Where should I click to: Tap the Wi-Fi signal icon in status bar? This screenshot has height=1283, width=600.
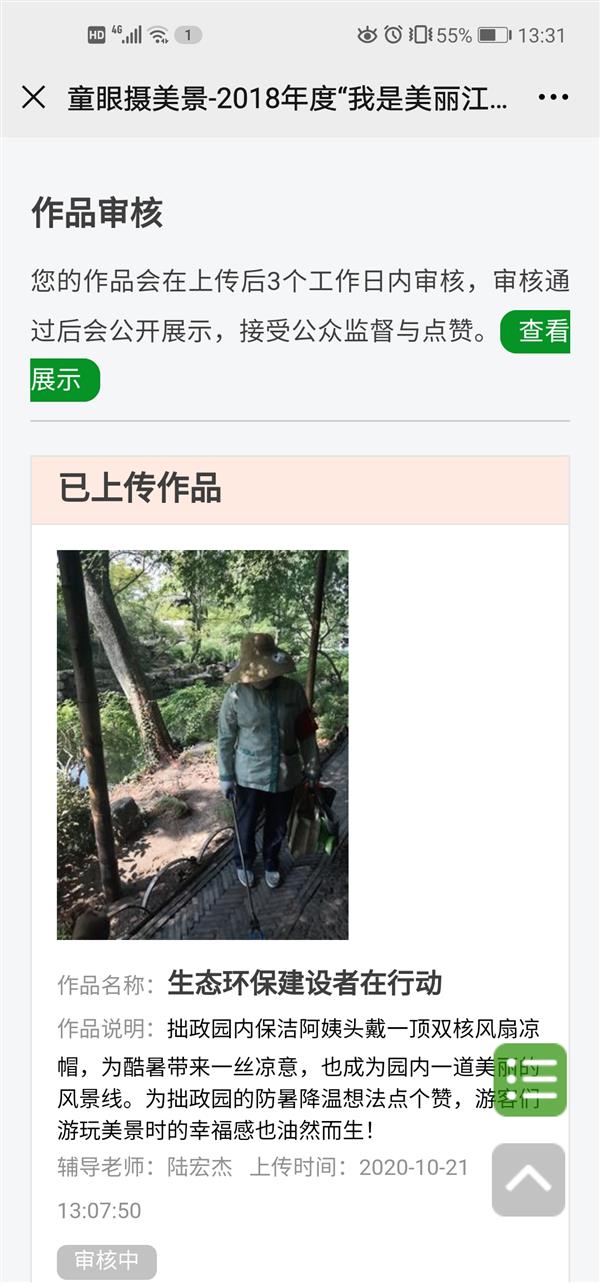click(158, 35)
